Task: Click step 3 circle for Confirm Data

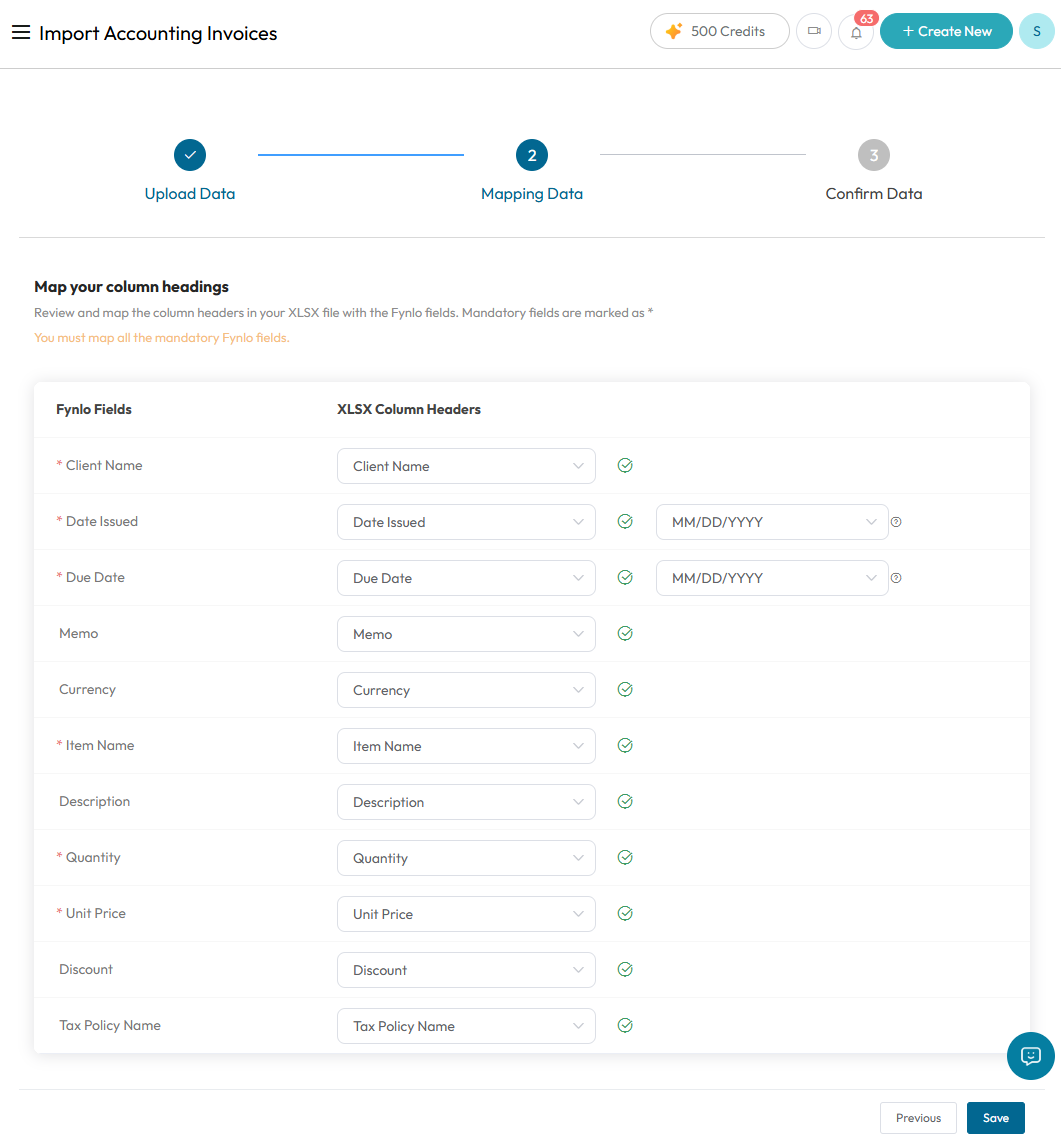Action: (873, 155)
